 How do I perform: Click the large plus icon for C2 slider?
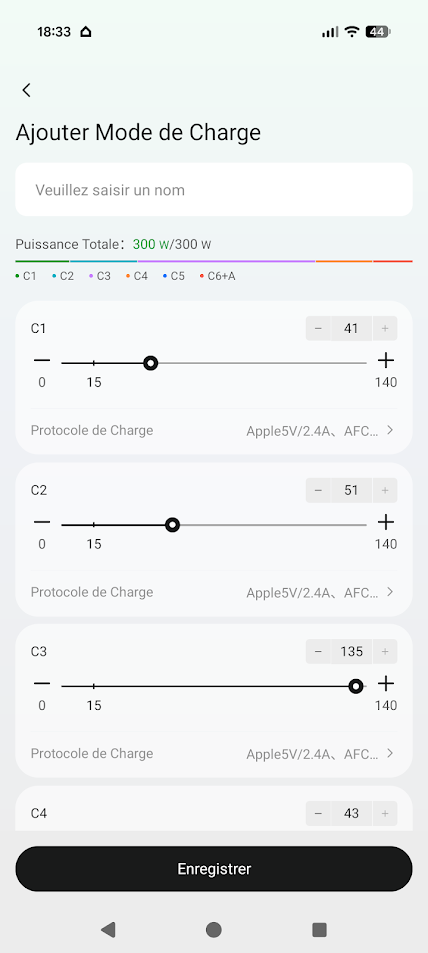(x=386, y=522)
